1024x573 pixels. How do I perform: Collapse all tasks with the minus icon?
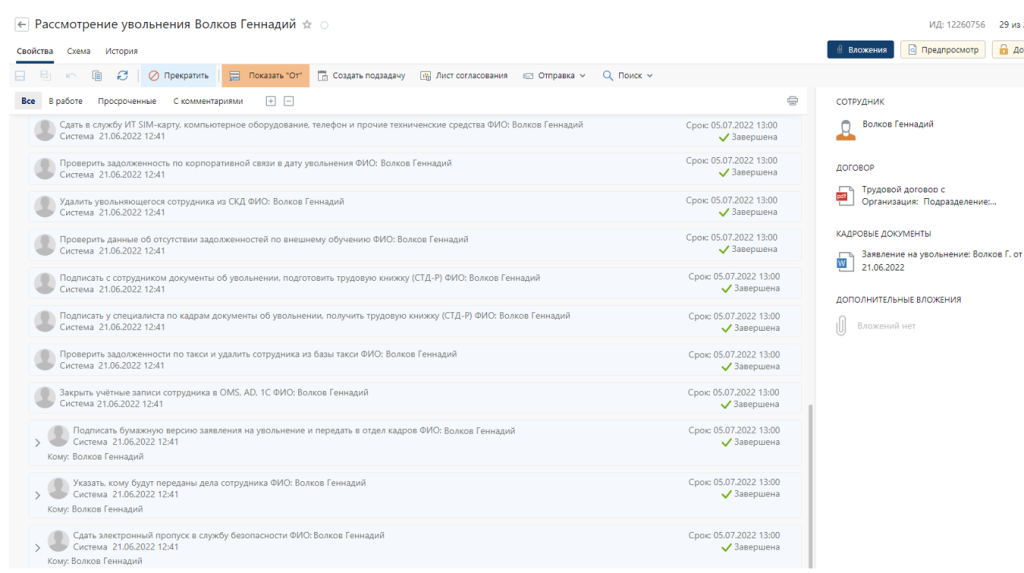[288, 101]
